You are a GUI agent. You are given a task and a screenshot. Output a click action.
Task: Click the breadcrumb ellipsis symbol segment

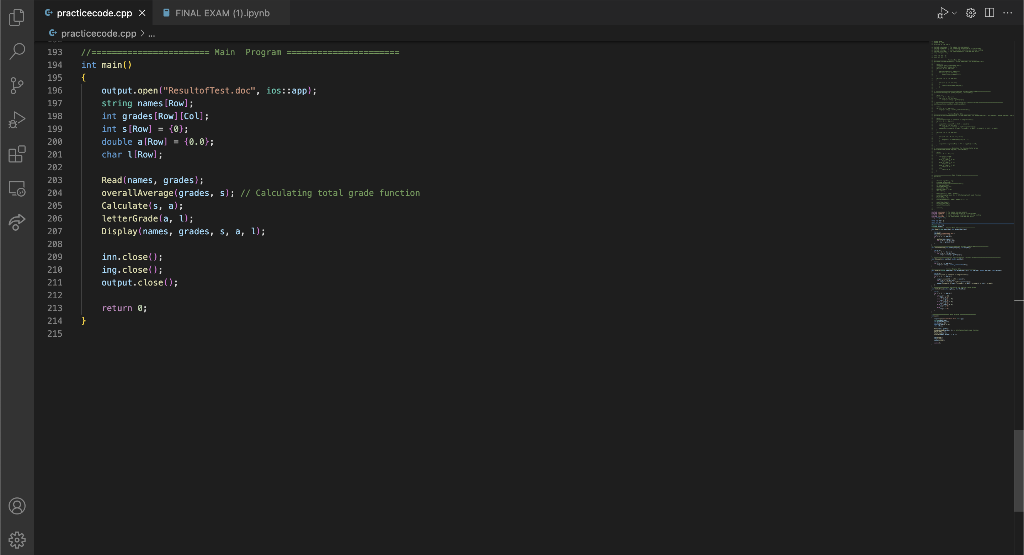pyautogui.click(x=152, y=33)
